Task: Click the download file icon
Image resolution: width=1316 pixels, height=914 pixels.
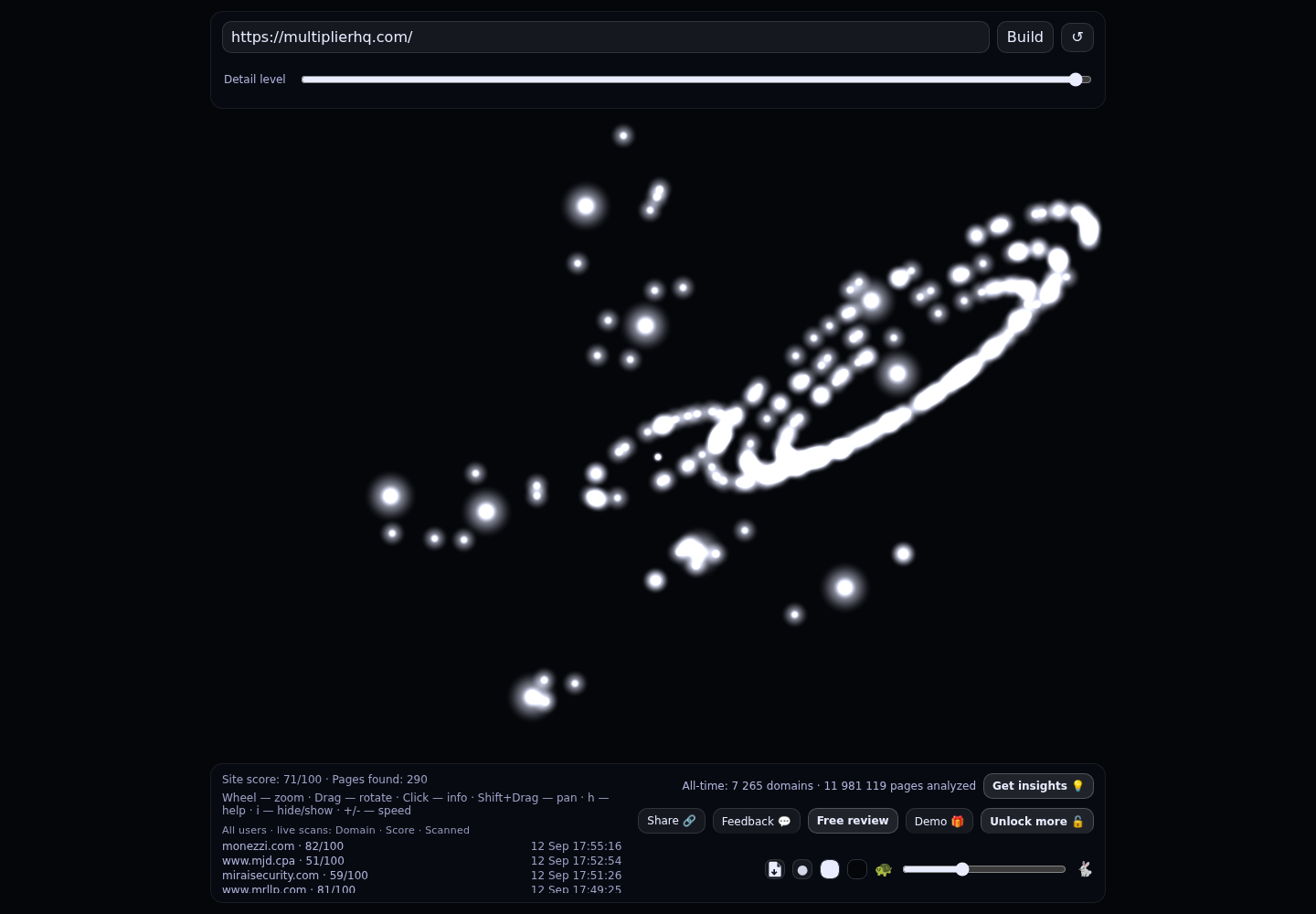Action: point(775,869)
